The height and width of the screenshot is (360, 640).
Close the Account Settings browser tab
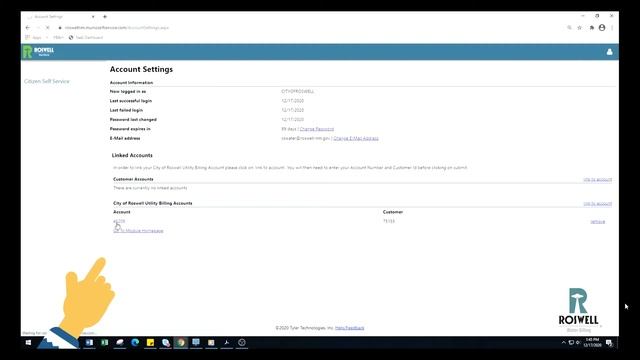click(93, 17)
